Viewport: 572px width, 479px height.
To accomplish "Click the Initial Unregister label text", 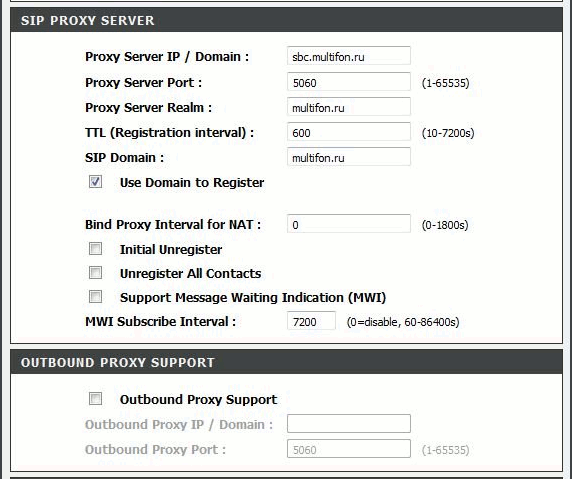I will click(171, 250).
